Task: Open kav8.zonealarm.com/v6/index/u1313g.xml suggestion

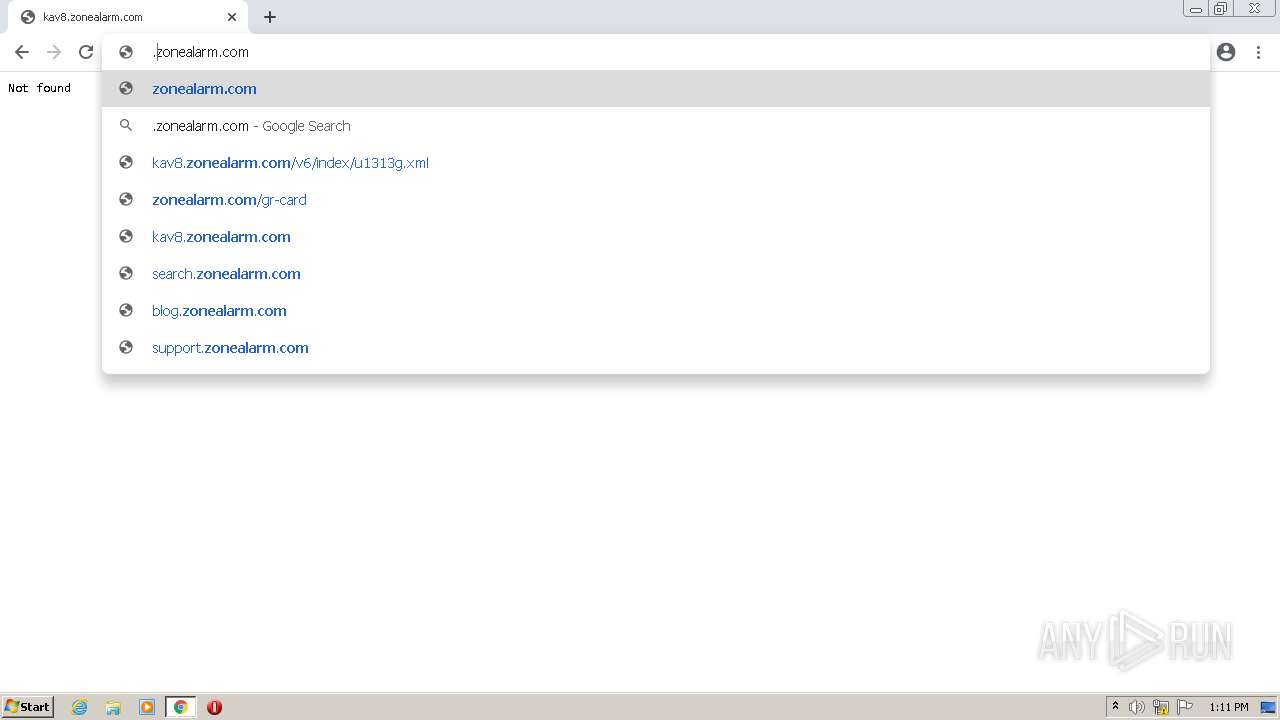Action: (x=656, y=163)
